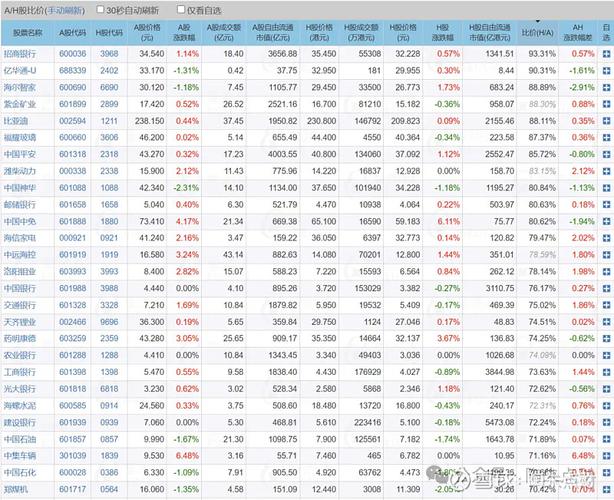Add 中国平安 to watchlist with plus icon
This screenshot has height=500, width=614.
606,155
